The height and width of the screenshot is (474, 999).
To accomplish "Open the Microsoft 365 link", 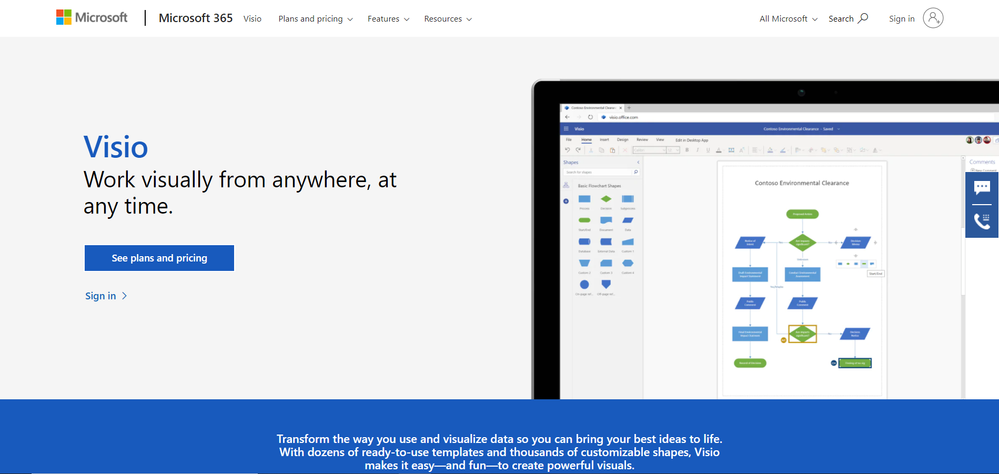I will 196,18.
